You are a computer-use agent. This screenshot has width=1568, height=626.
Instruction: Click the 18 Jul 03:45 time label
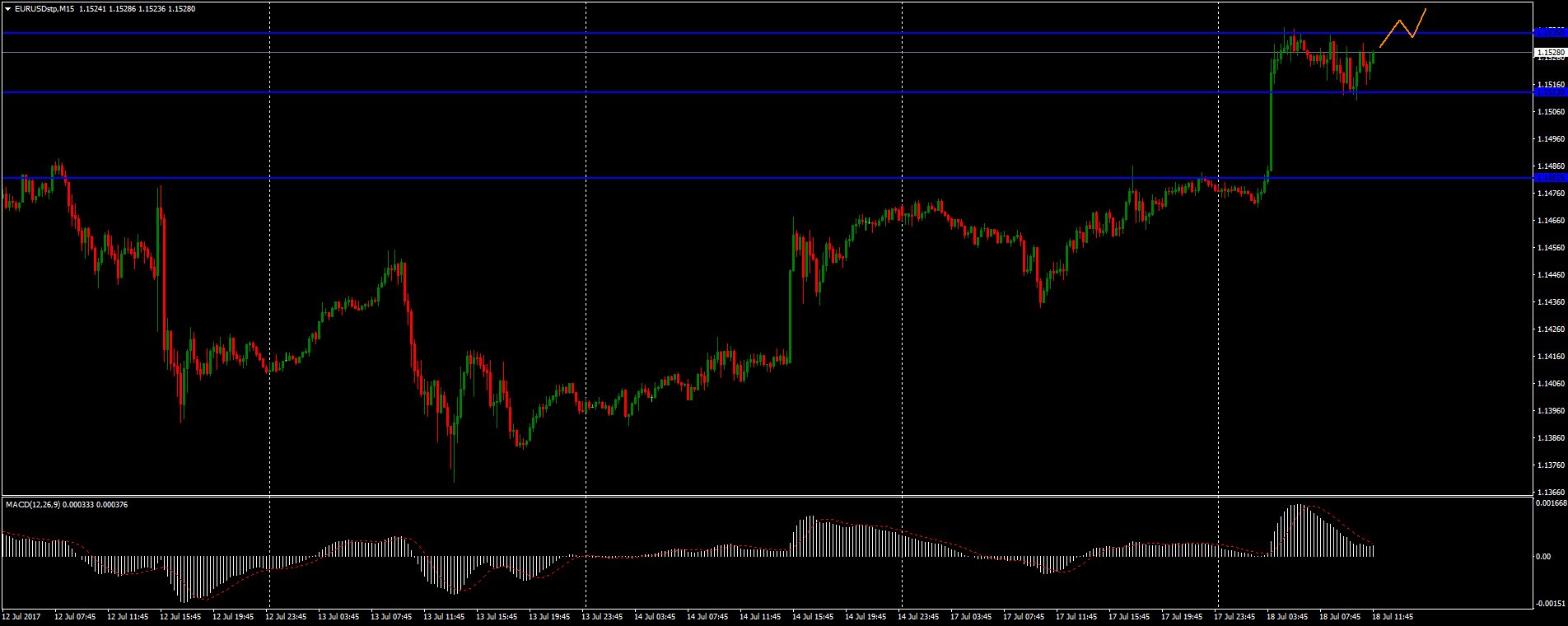click(x=1287, y=615)
